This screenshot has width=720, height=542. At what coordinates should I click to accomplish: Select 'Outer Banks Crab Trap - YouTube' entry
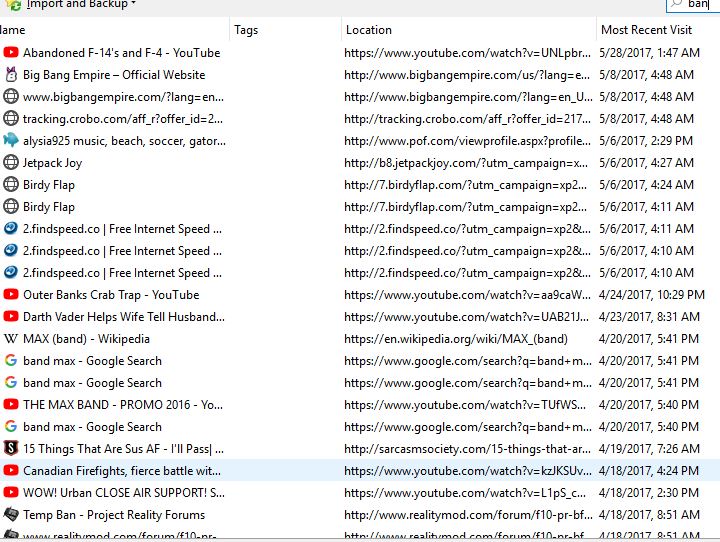click(111, 295)
